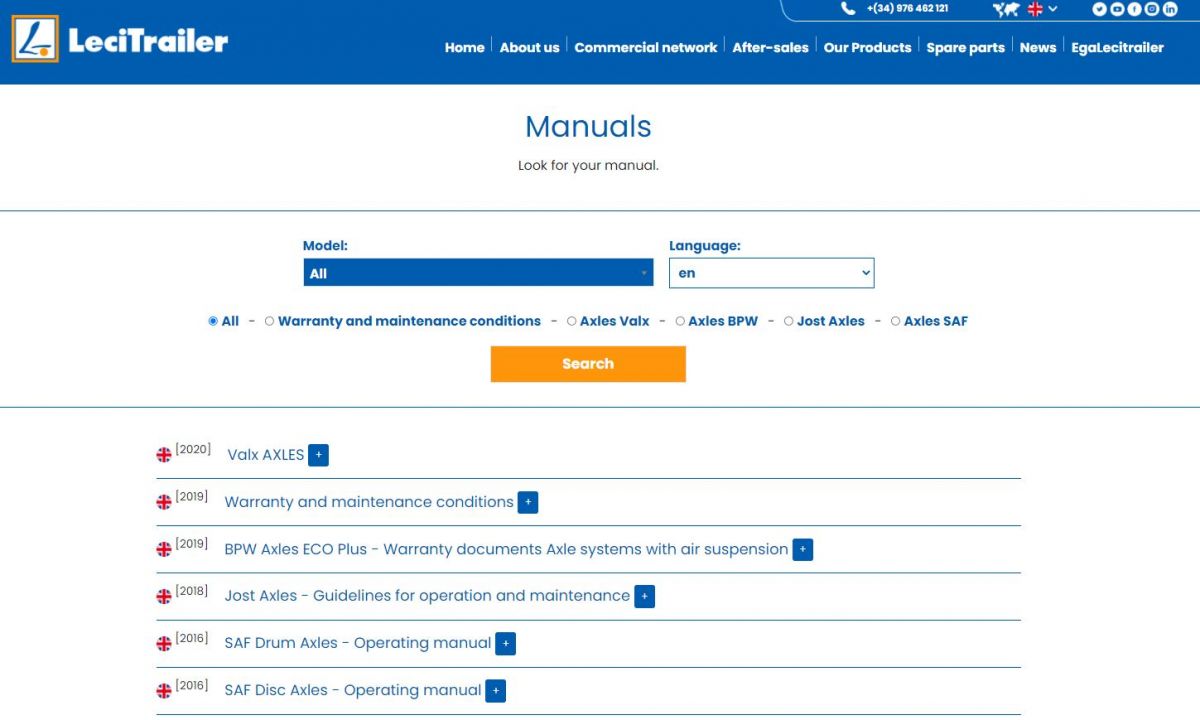Select the Axles Valx radio option
Screen dimensions: 1200x720
tap(571, 321)
